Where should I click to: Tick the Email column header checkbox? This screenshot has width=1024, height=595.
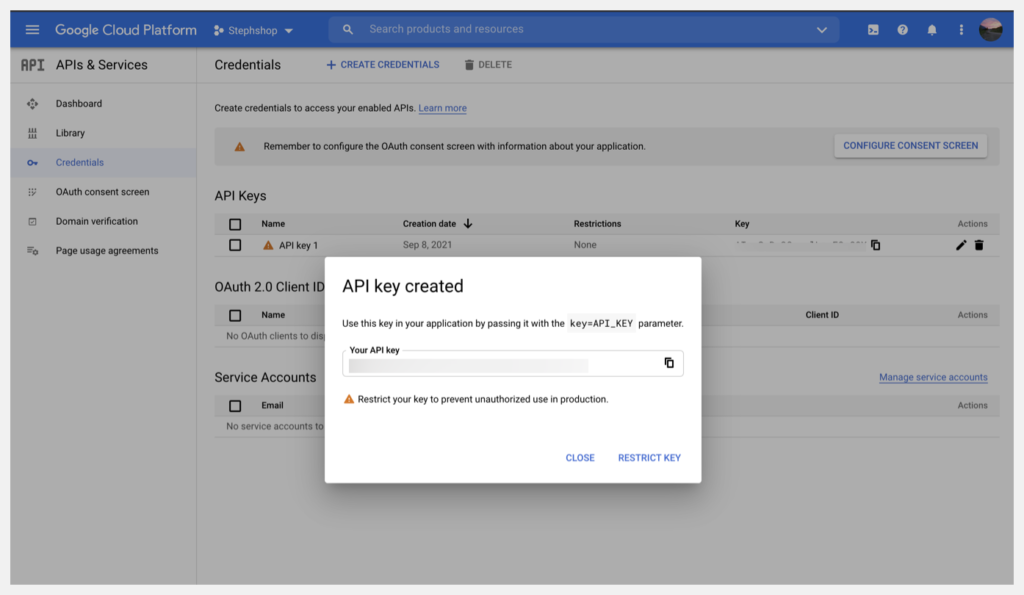point(236,405)
